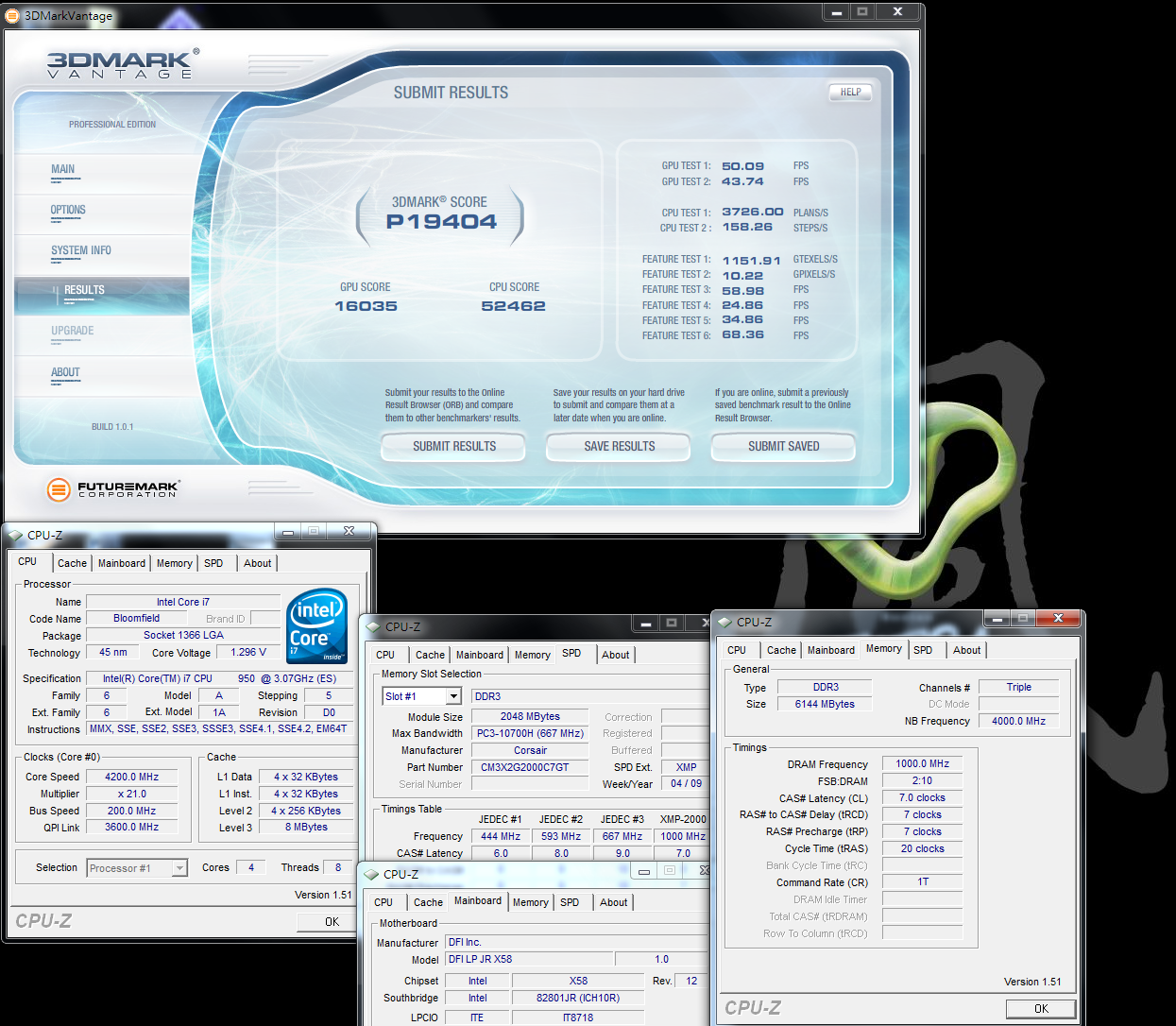Click the Multiplier value x 21.0
The image size is (1176, 1026).
(132, 794)
